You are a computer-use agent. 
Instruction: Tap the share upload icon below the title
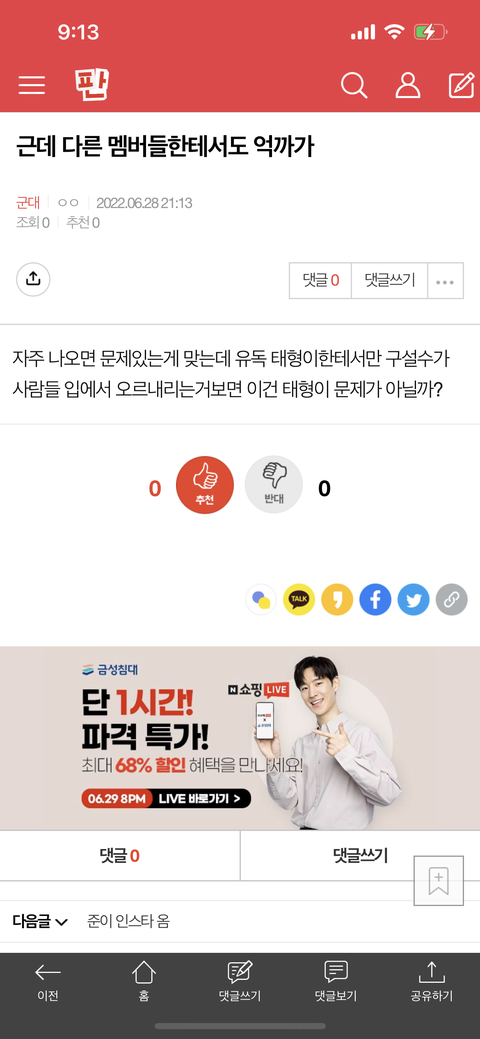[x=33, y=280]
